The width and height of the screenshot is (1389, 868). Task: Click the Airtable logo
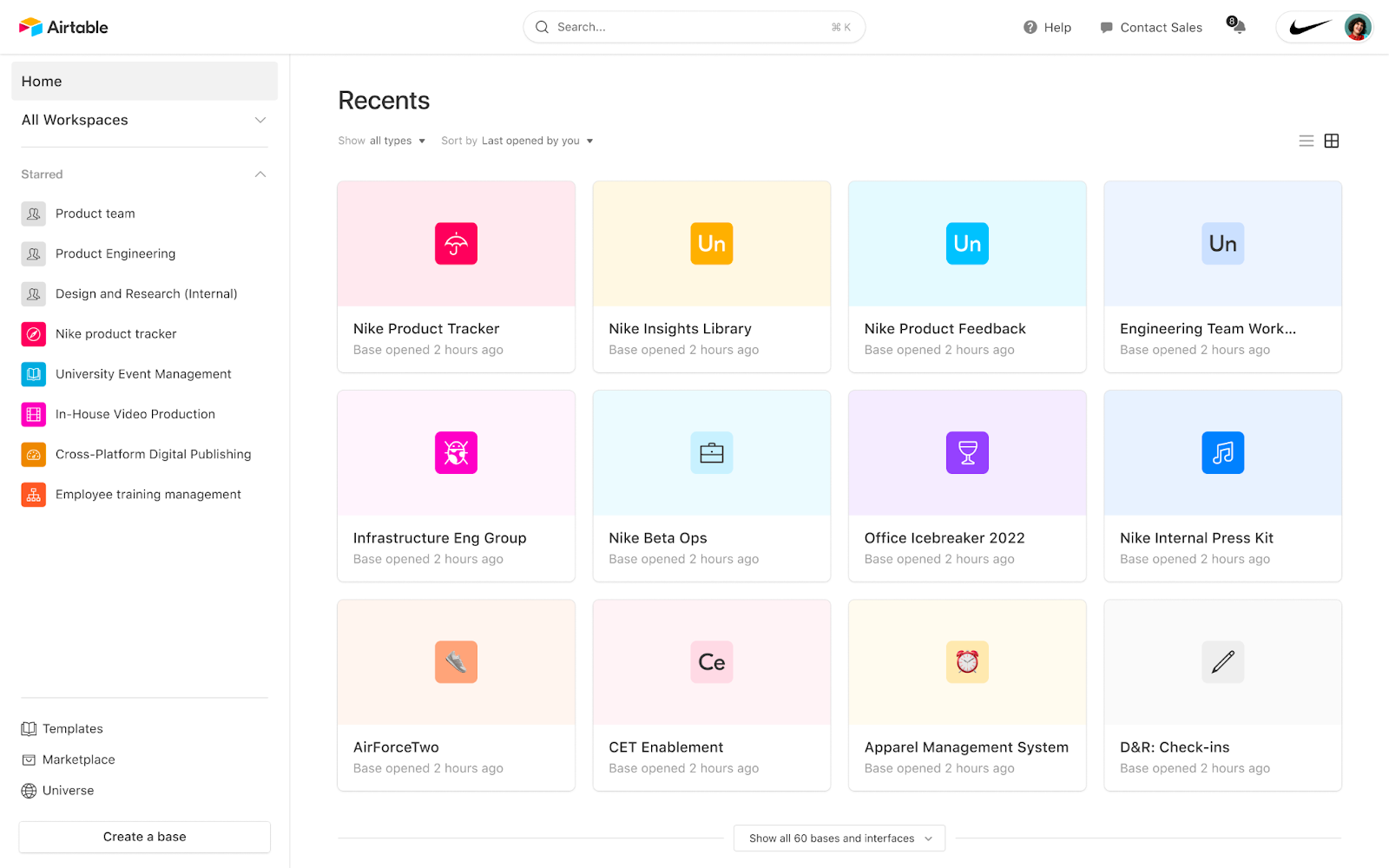coord(63,27)
